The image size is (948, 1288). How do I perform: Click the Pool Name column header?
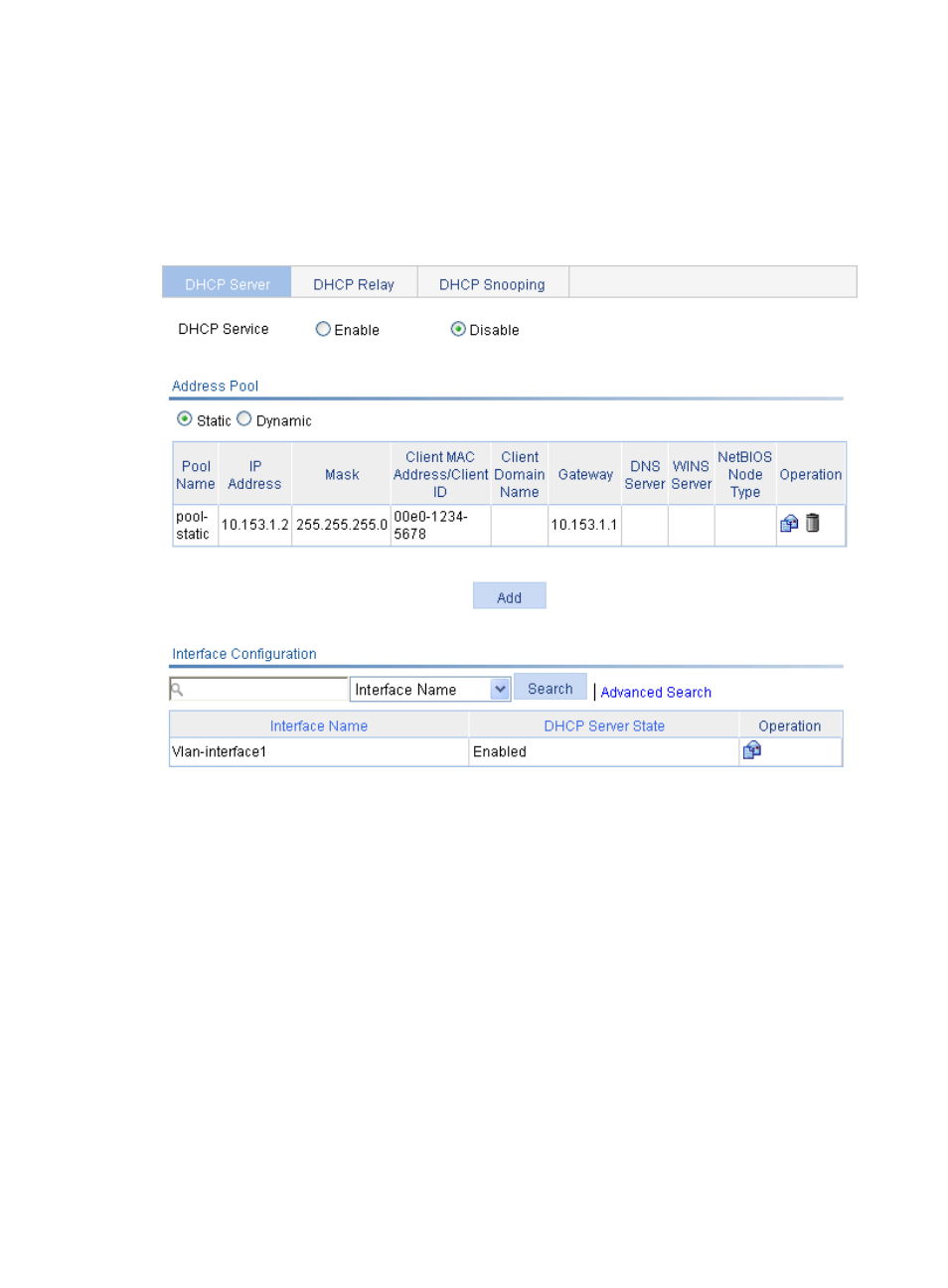coord(196,475)
